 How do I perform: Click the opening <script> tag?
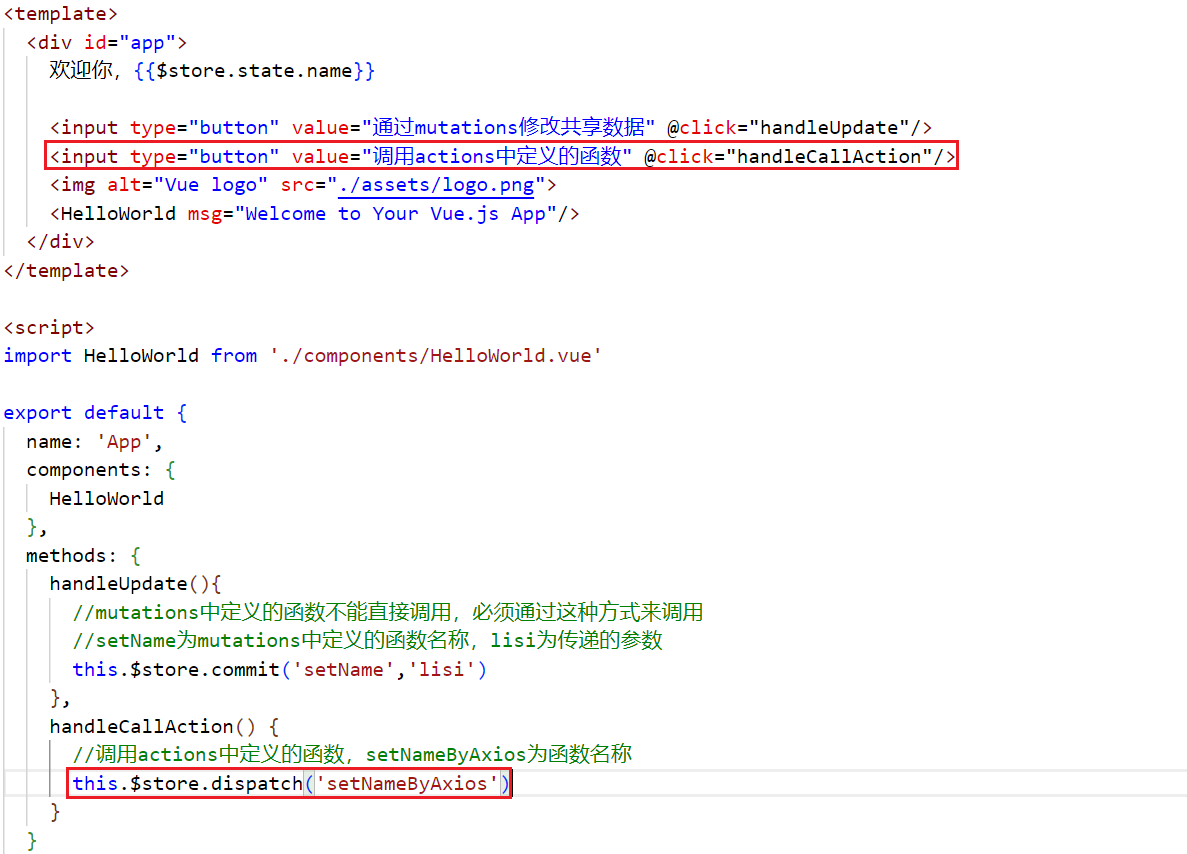(x=49, y=328)
